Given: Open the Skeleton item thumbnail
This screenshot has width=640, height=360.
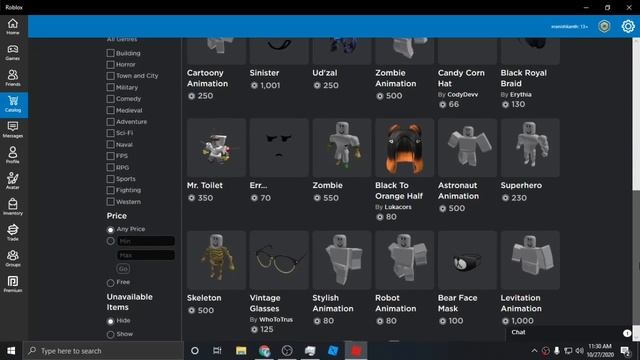Looking at the screenshot, I should tap(216, 260).
